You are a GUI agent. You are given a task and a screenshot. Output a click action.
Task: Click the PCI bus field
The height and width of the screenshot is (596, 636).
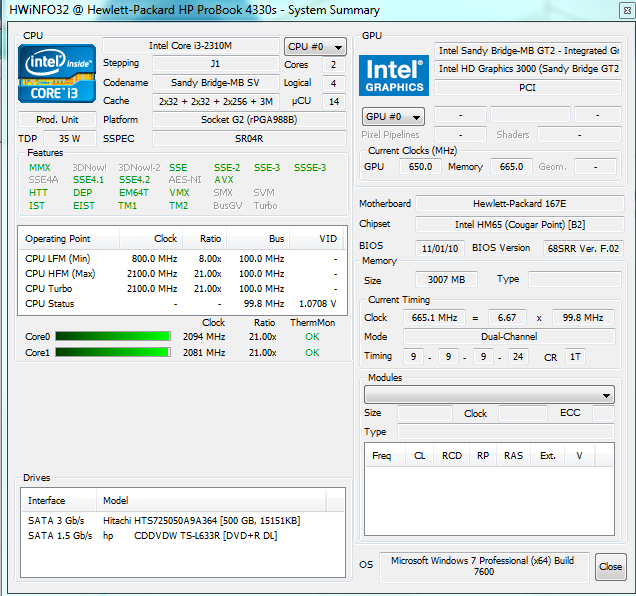pos(528,88)
